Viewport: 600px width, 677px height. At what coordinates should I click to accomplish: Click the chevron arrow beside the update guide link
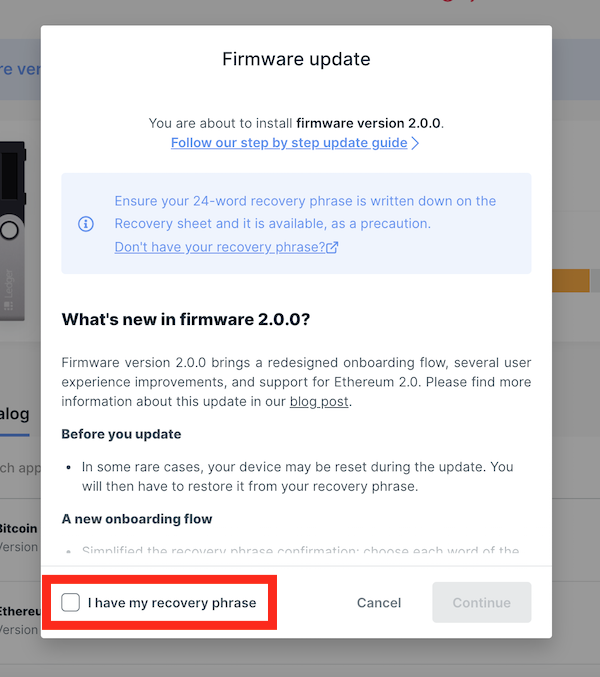[x=415, y=143]
